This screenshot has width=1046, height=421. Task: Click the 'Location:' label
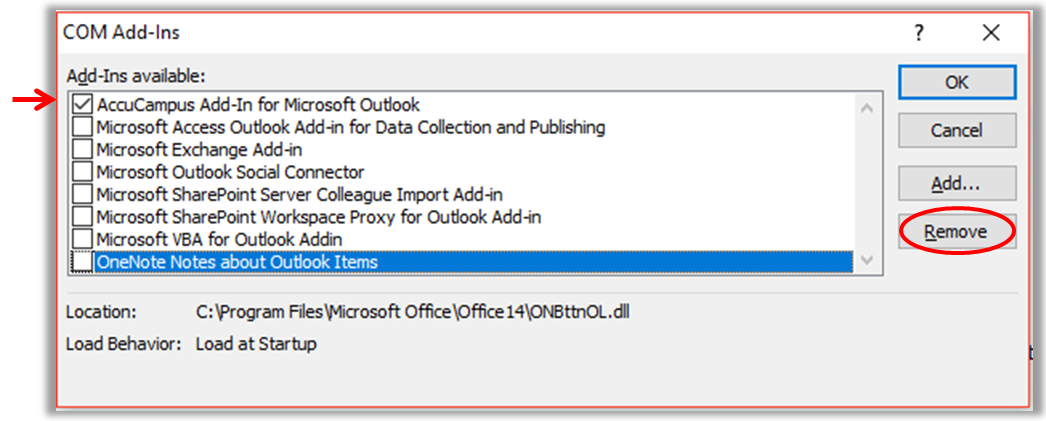(x=101, y=312)
